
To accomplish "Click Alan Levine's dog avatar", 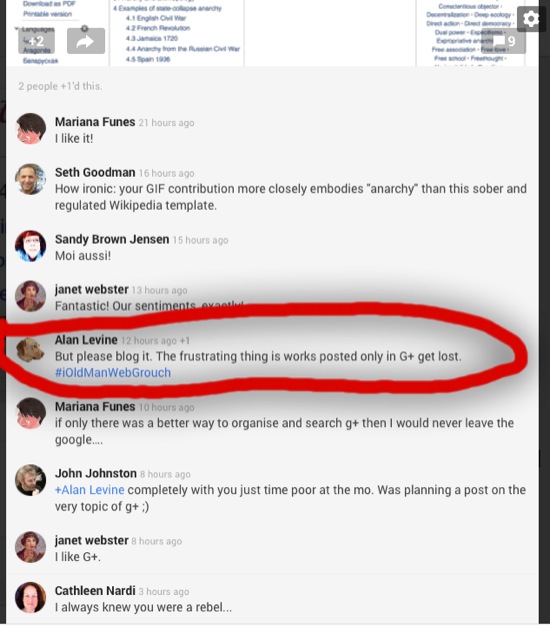I will (30, 349).
